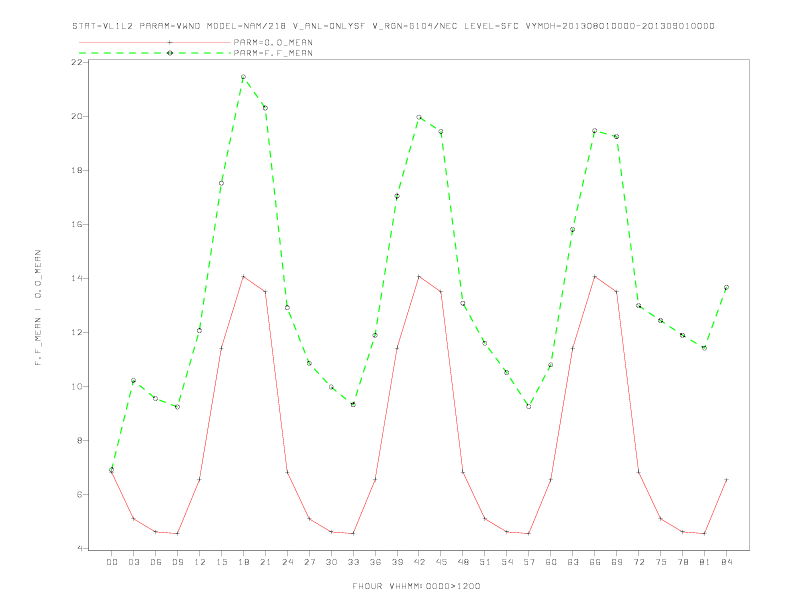Click the PARM=O.O_MEAN legend label
The height and width of the screenshot is (612, 792).
coord(273,42)
